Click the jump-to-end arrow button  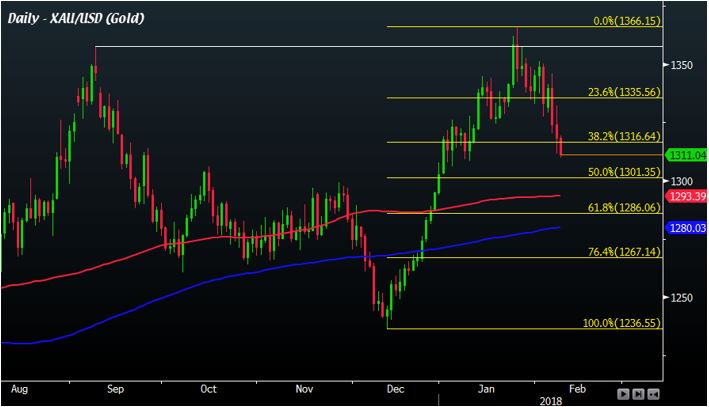638,394
